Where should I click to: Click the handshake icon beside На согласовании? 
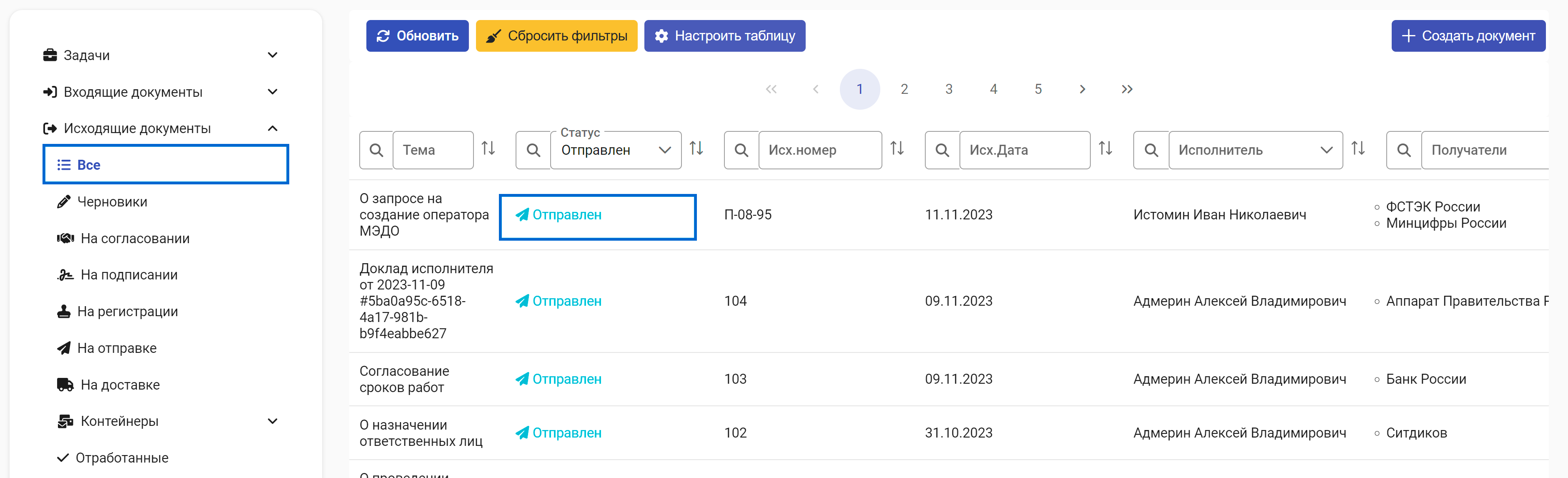66,238
